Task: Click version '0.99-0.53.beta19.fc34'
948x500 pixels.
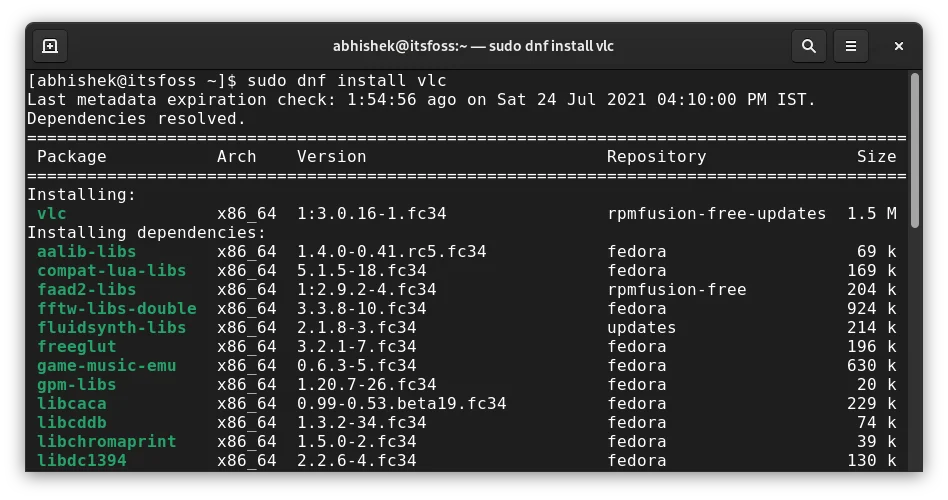Action: pos(401,403)
